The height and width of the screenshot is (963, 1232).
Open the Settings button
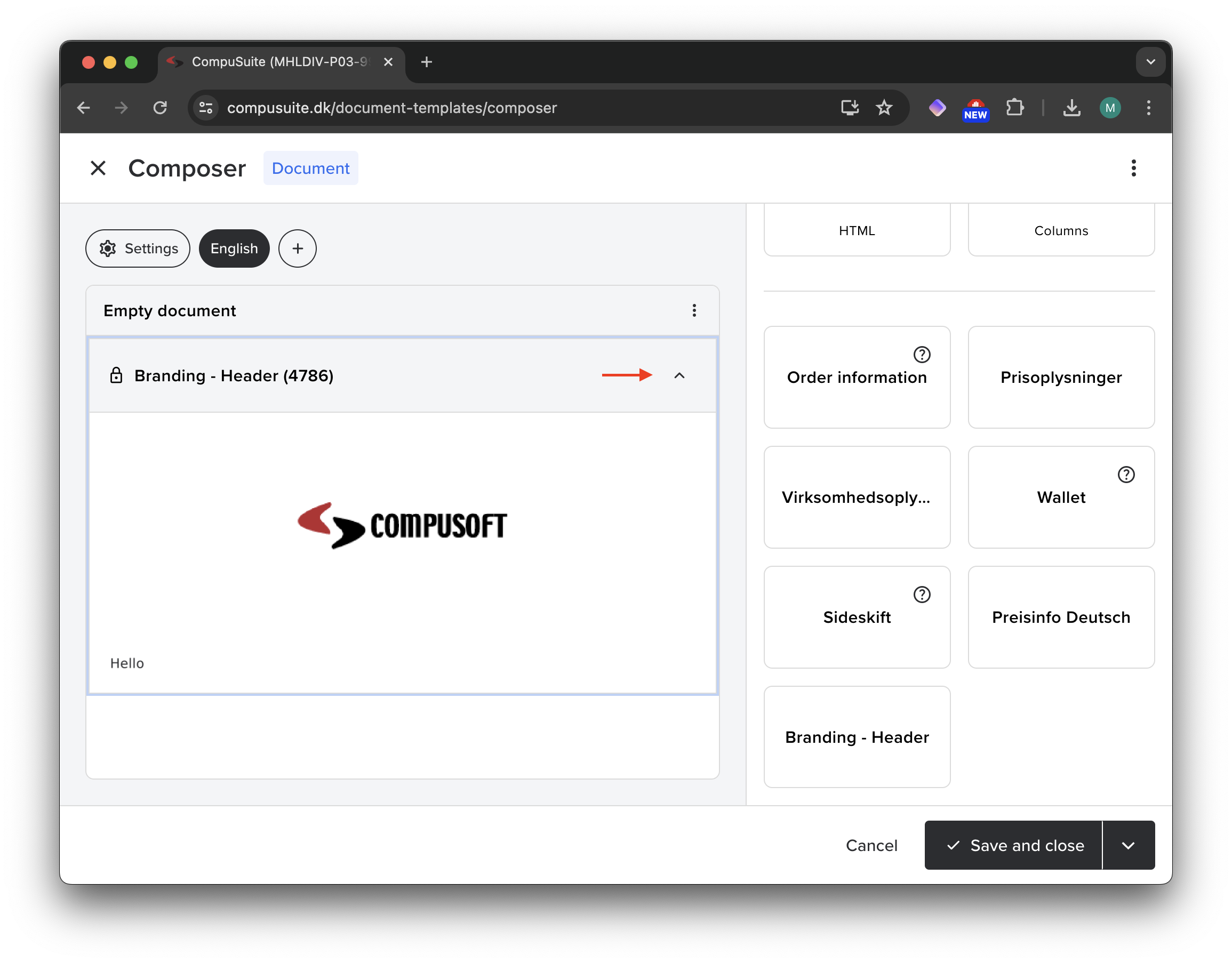(138, 249)
